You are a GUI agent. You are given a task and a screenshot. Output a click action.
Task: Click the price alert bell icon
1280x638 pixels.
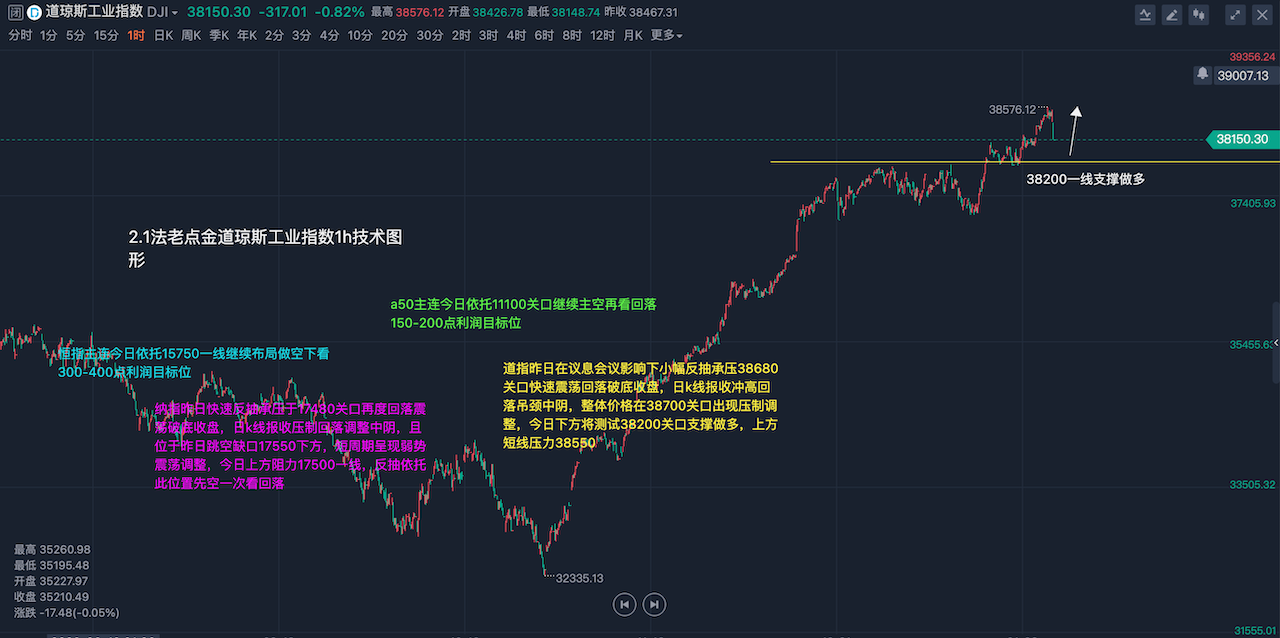tap(1203, 75)
